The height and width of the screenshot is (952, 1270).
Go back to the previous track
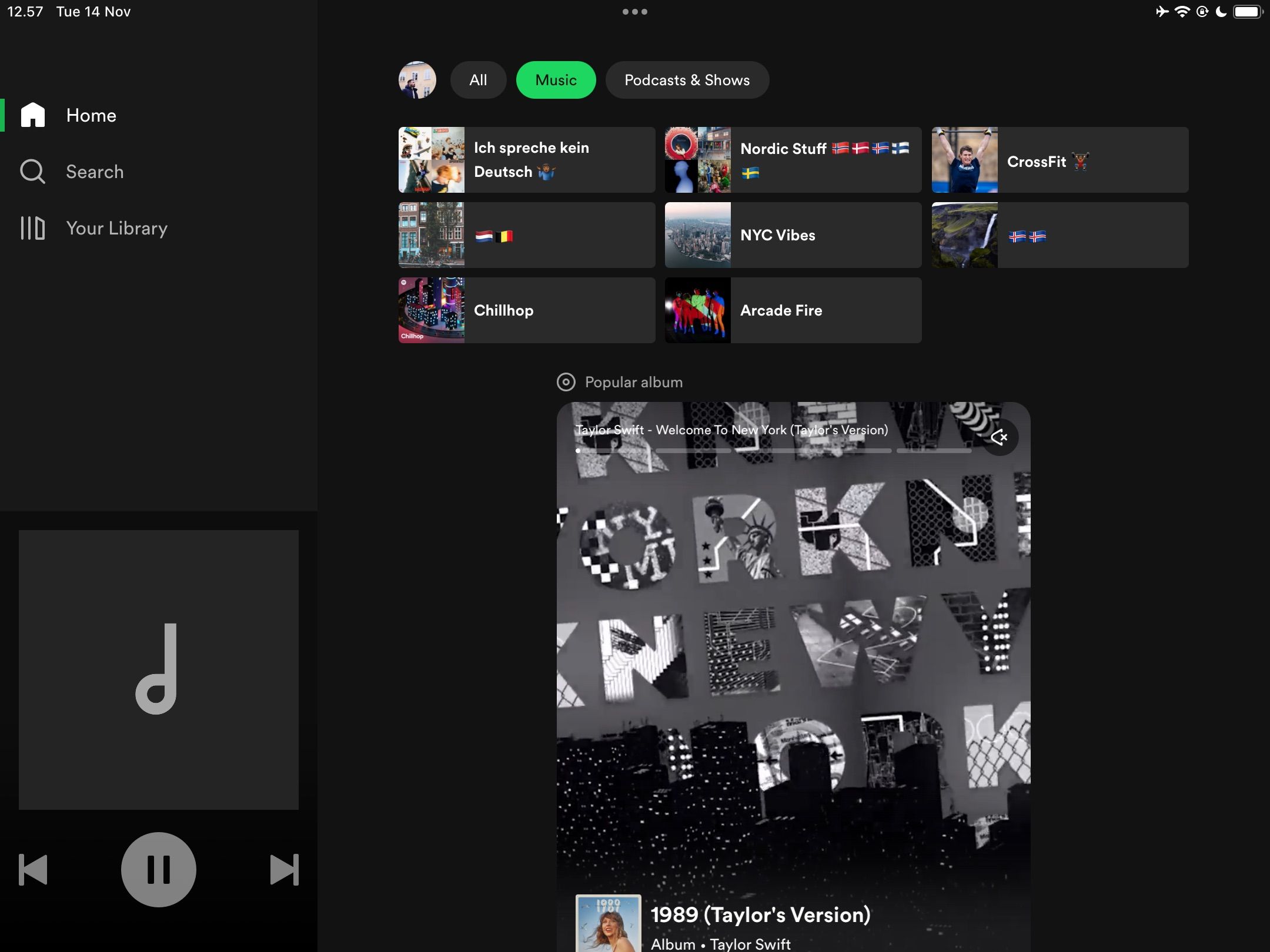(x=34, y=869)
